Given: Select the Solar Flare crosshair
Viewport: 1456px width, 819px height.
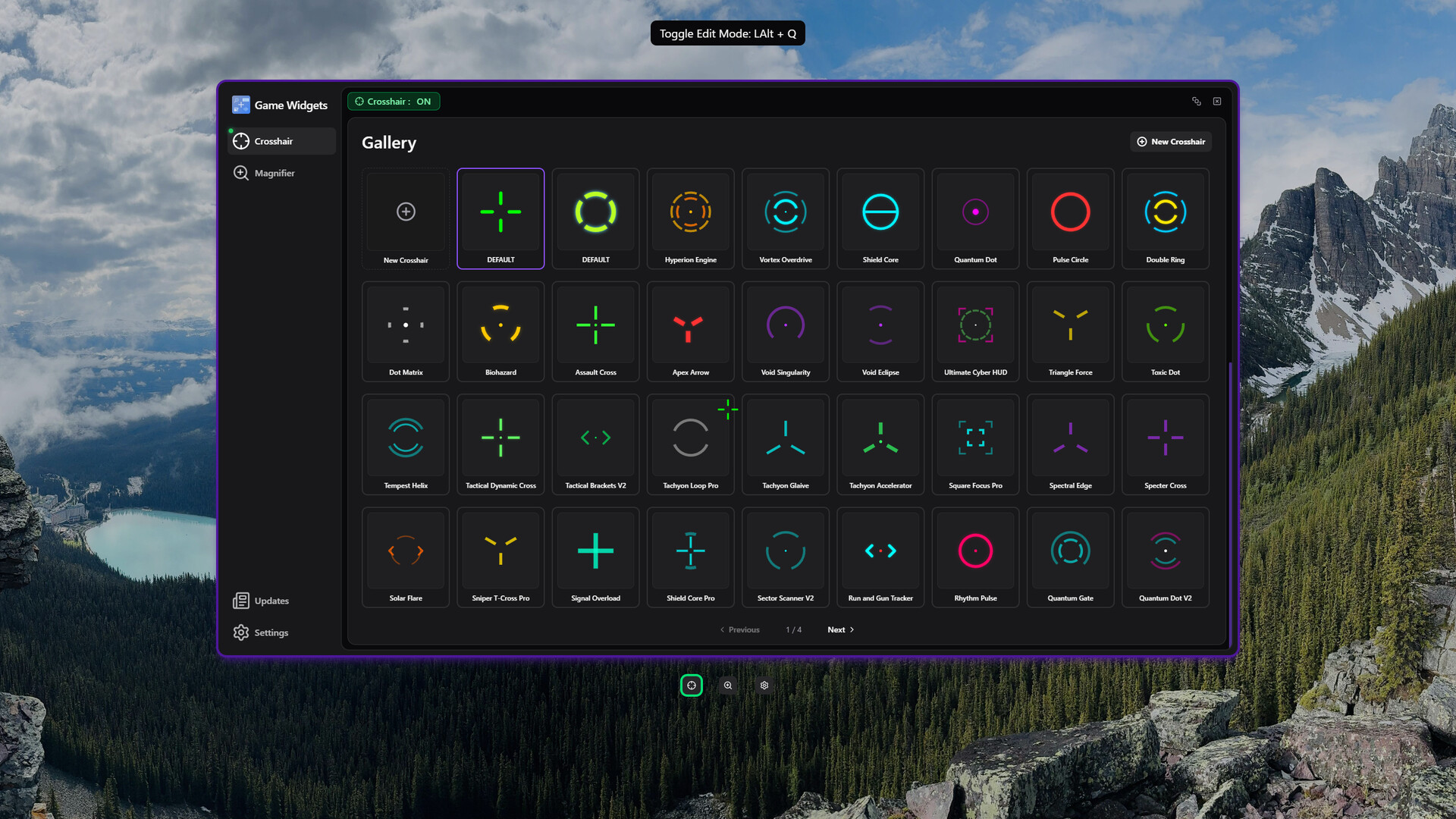Looking at the screenshot, I should 406,557.
